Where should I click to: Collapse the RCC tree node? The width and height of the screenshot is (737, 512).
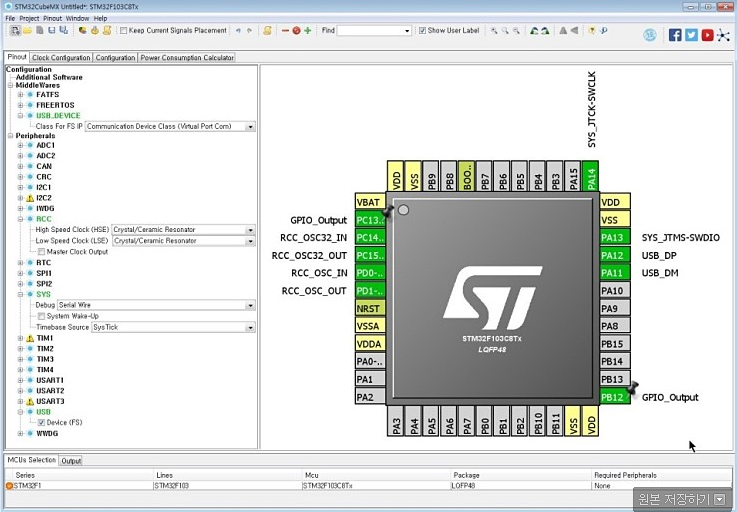coord(20,219)
